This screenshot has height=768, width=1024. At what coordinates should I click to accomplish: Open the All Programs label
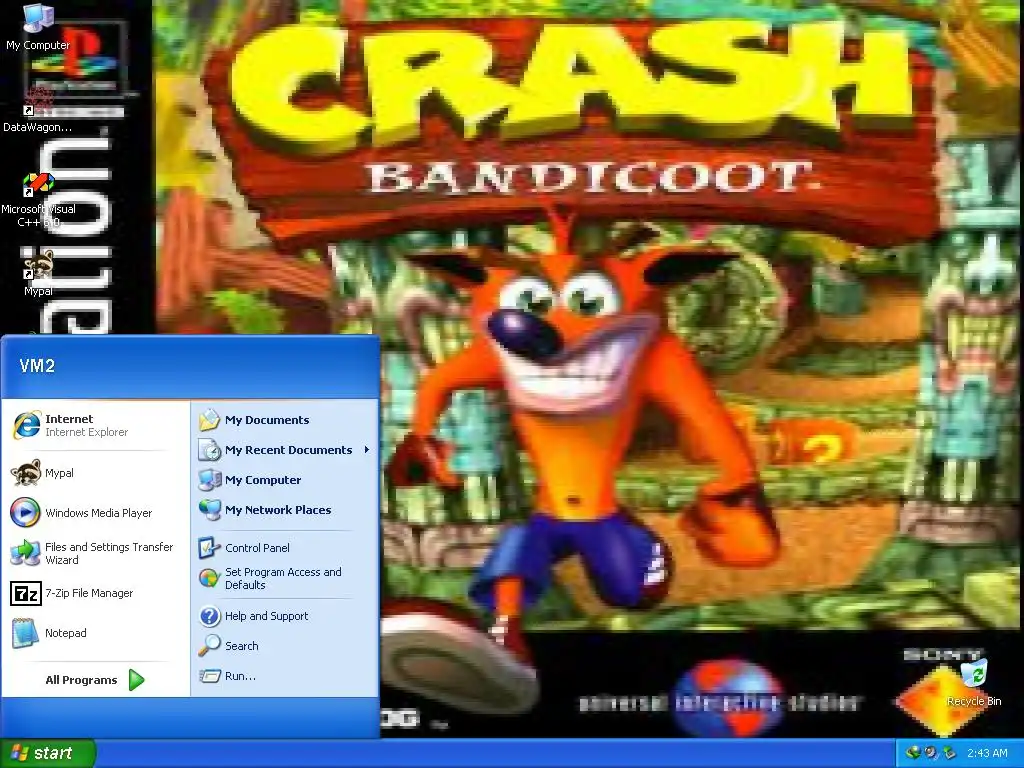(x=81, y=680)
